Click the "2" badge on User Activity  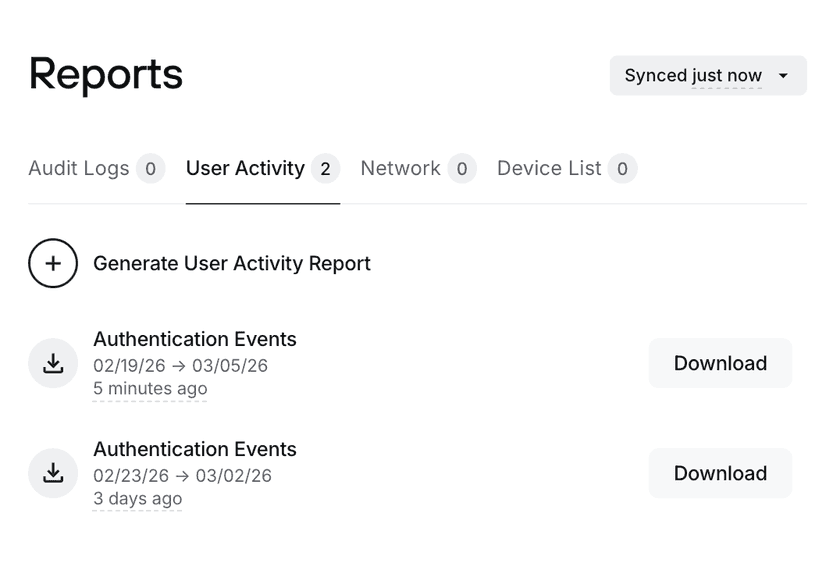[325, 169]
